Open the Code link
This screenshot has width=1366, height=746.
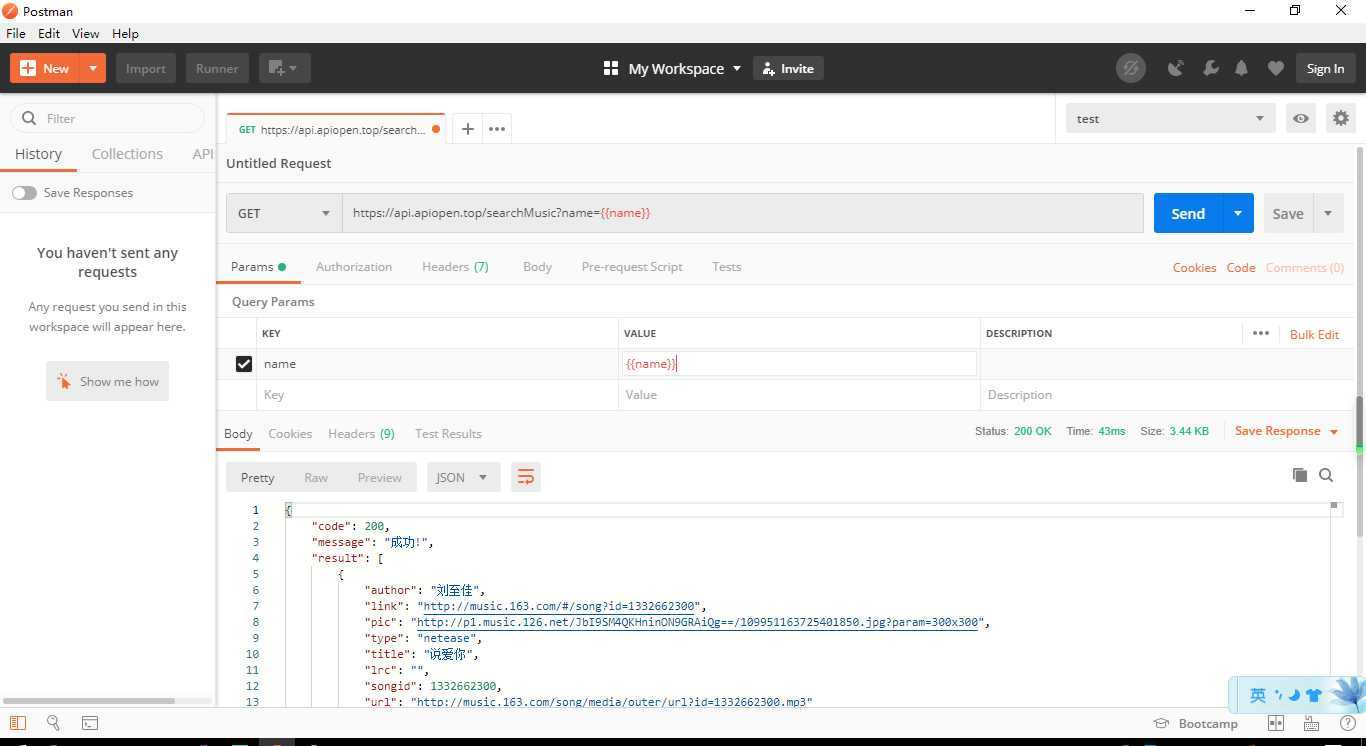tap(1241, 268)
